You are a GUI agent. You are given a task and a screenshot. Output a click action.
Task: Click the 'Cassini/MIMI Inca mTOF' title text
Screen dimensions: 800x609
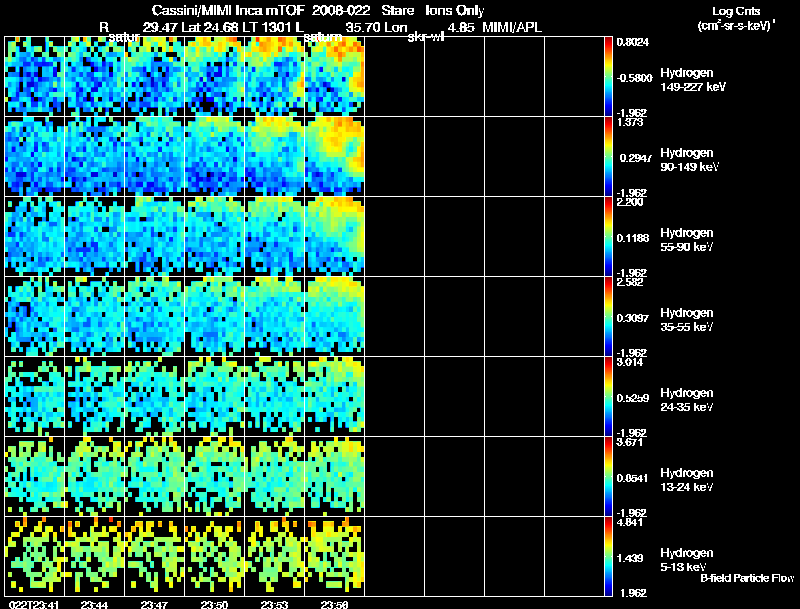[x=228, y=10]
